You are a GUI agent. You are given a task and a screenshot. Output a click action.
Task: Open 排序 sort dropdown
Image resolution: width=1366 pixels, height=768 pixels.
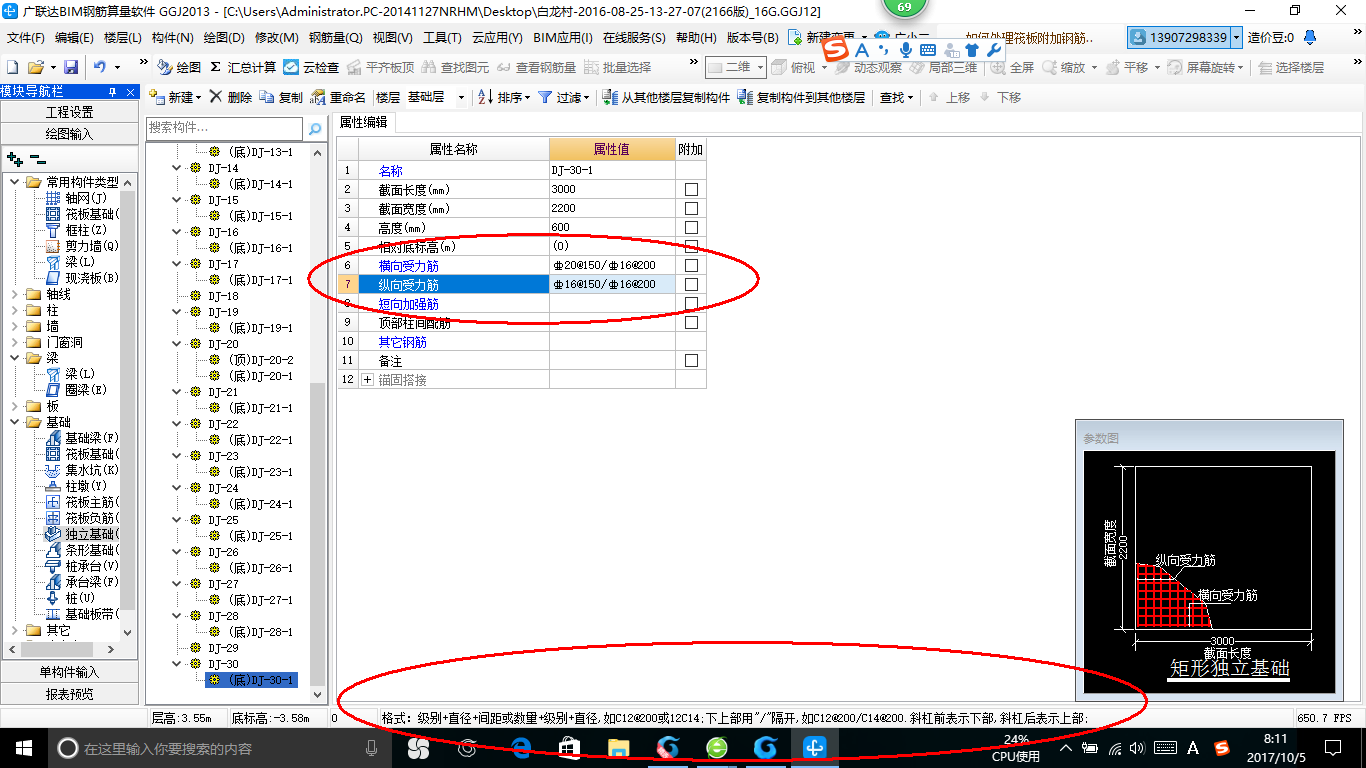click(504, 97)
